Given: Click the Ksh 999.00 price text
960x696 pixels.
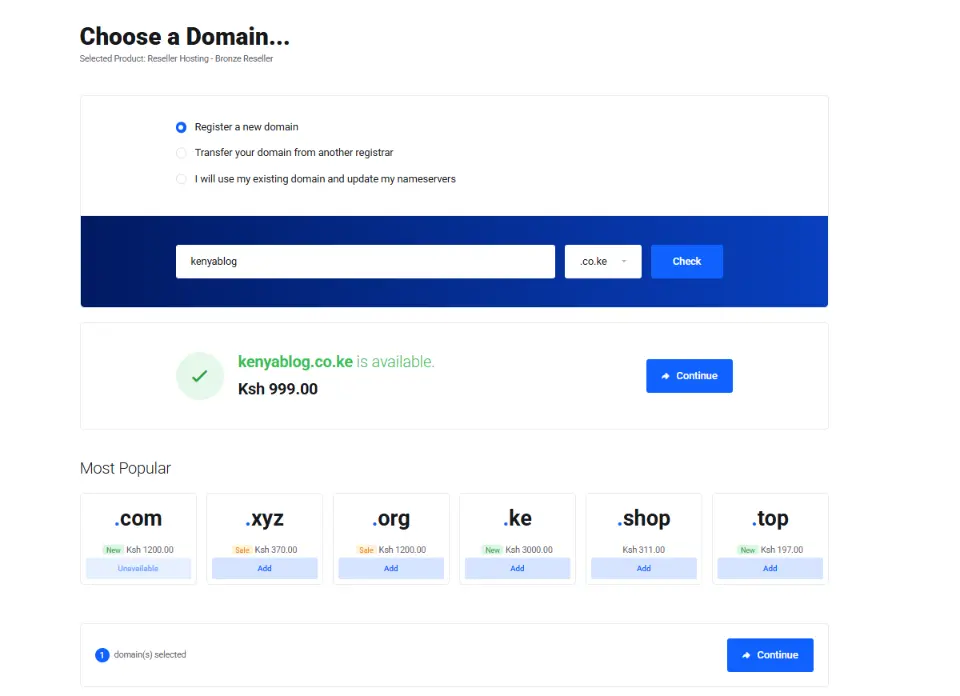Looking at the screenshot, I should pyautogui.click(x=278, y=389).
